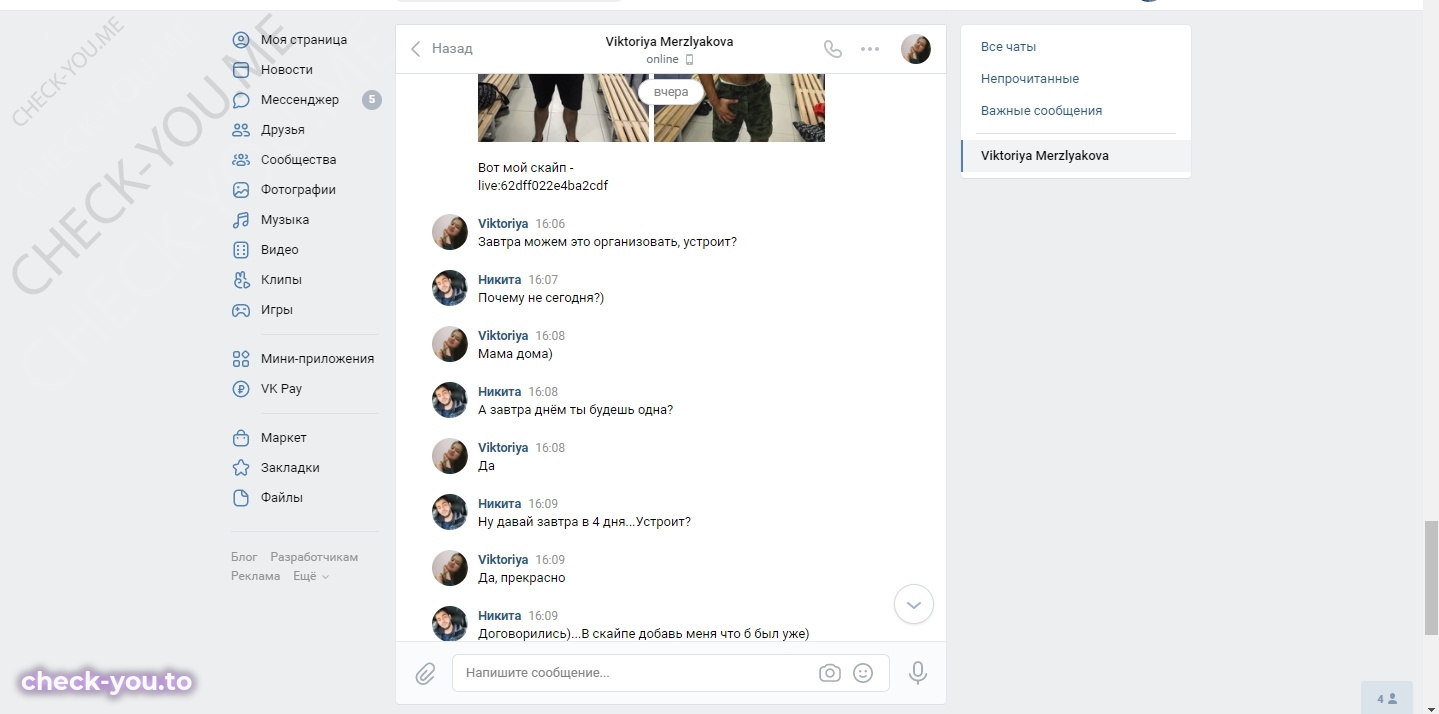The height and width of the screenshot is (714, 1439).
Task: Open Viktoriya Merzlyakova name in chat header
Action: (x=669, y=42)
